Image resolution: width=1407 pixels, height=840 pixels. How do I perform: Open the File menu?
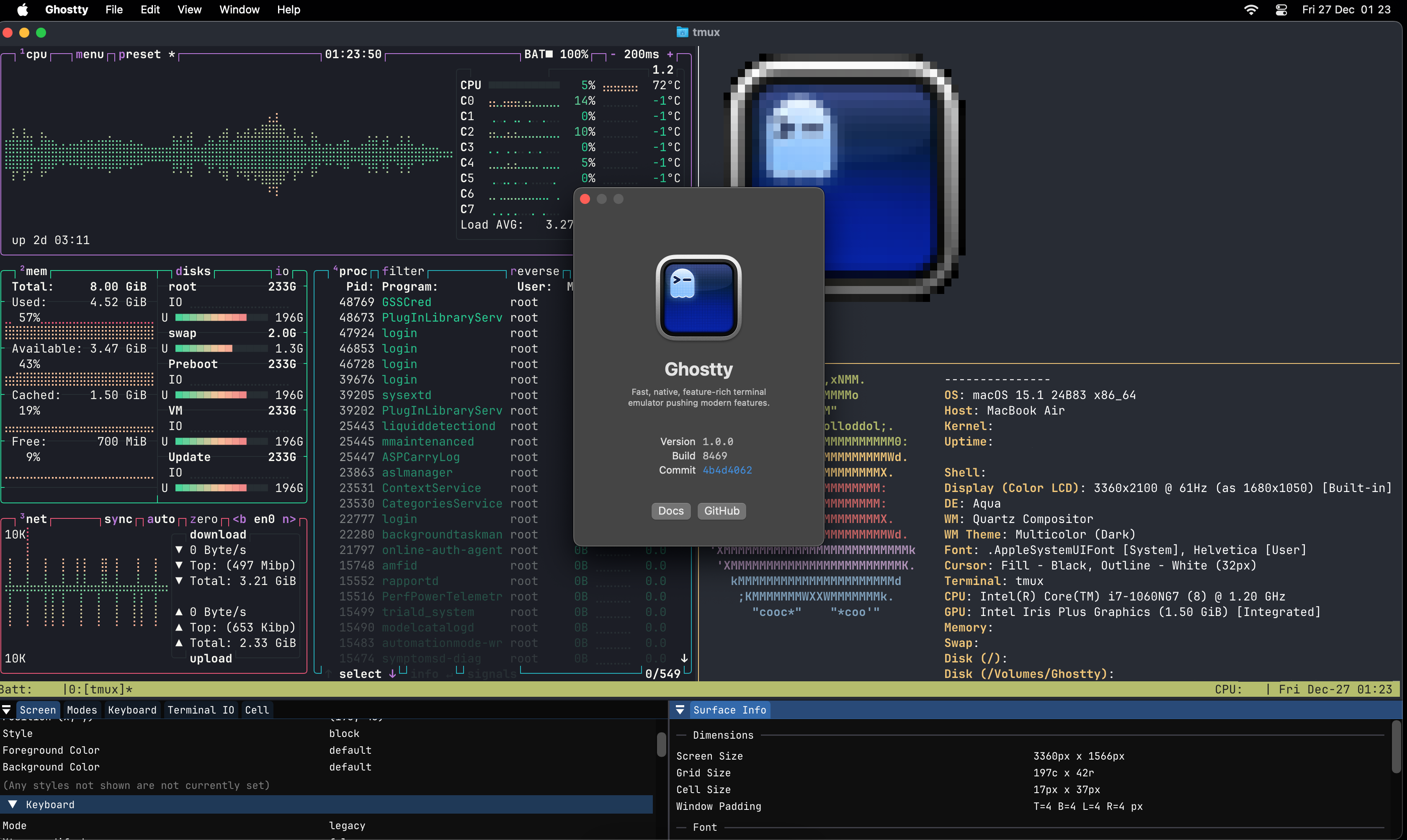(x=114, y=10)
